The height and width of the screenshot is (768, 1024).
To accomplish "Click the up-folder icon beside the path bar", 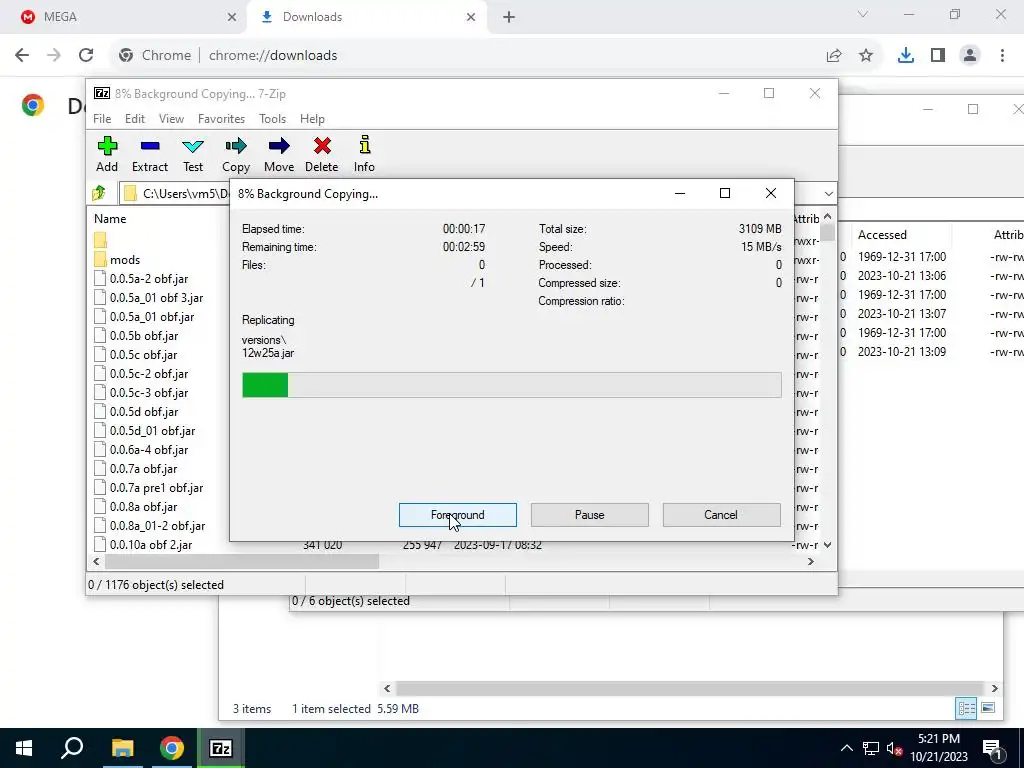I will click(x=99, y=193).
